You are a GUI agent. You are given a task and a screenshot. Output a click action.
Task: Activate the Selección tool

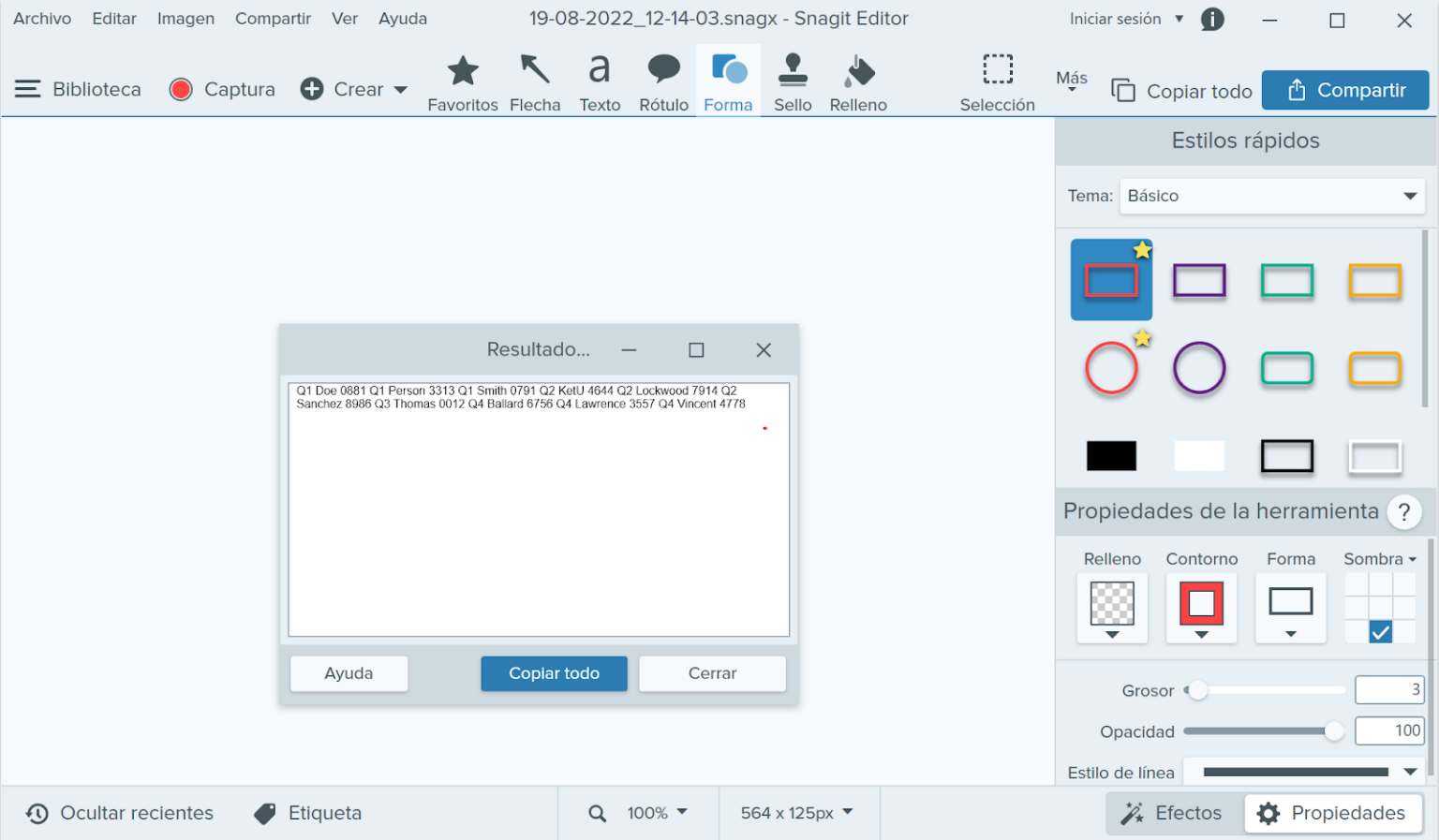pos(997,83)
